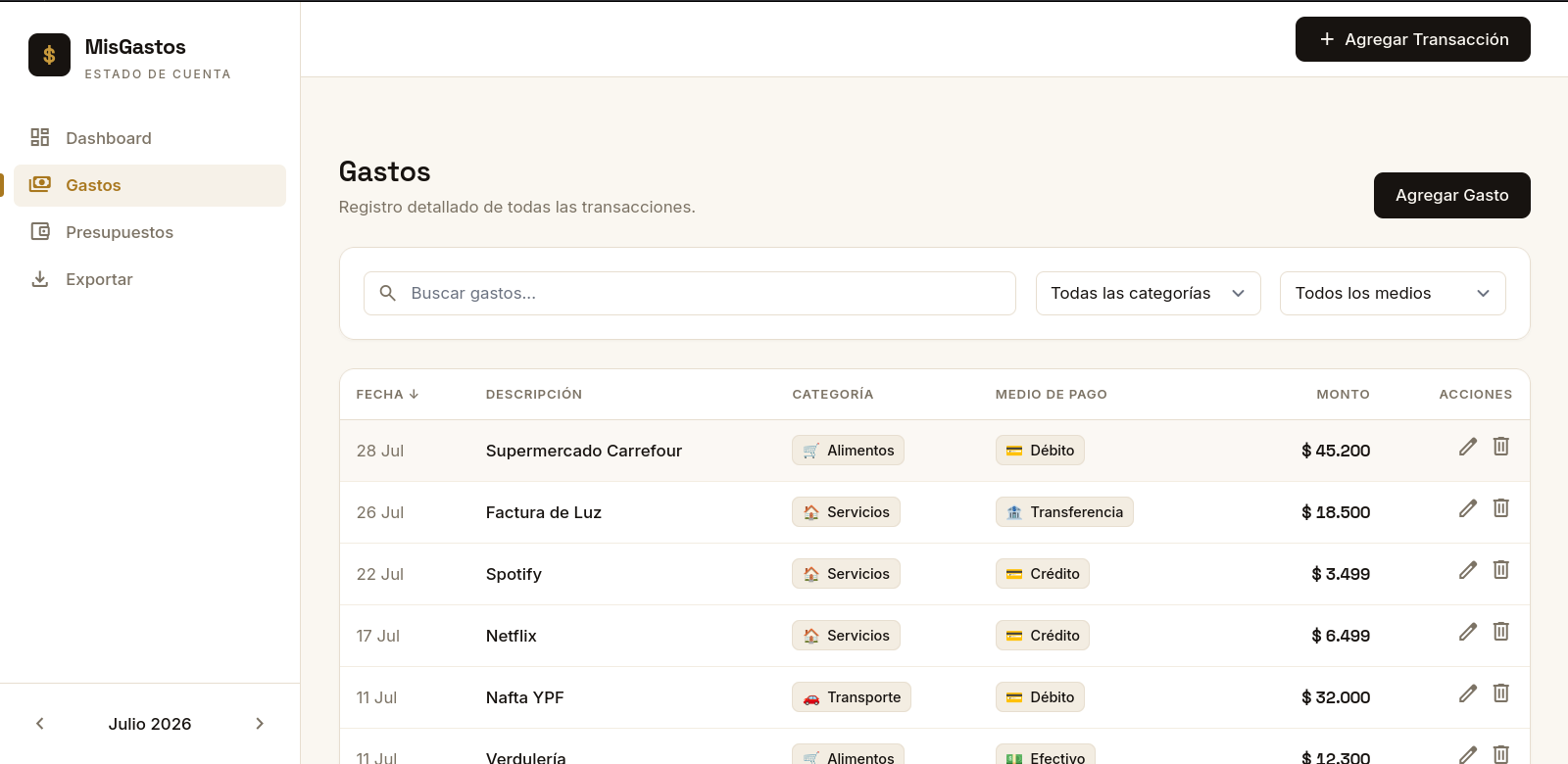
Task: Click the Crédito tag on Netflix row
Action: click(x=1043, y=636)
